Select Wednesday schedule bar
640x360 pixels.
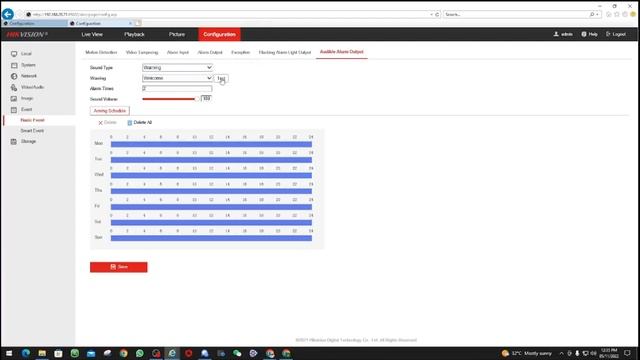click(x=211, y=176)
